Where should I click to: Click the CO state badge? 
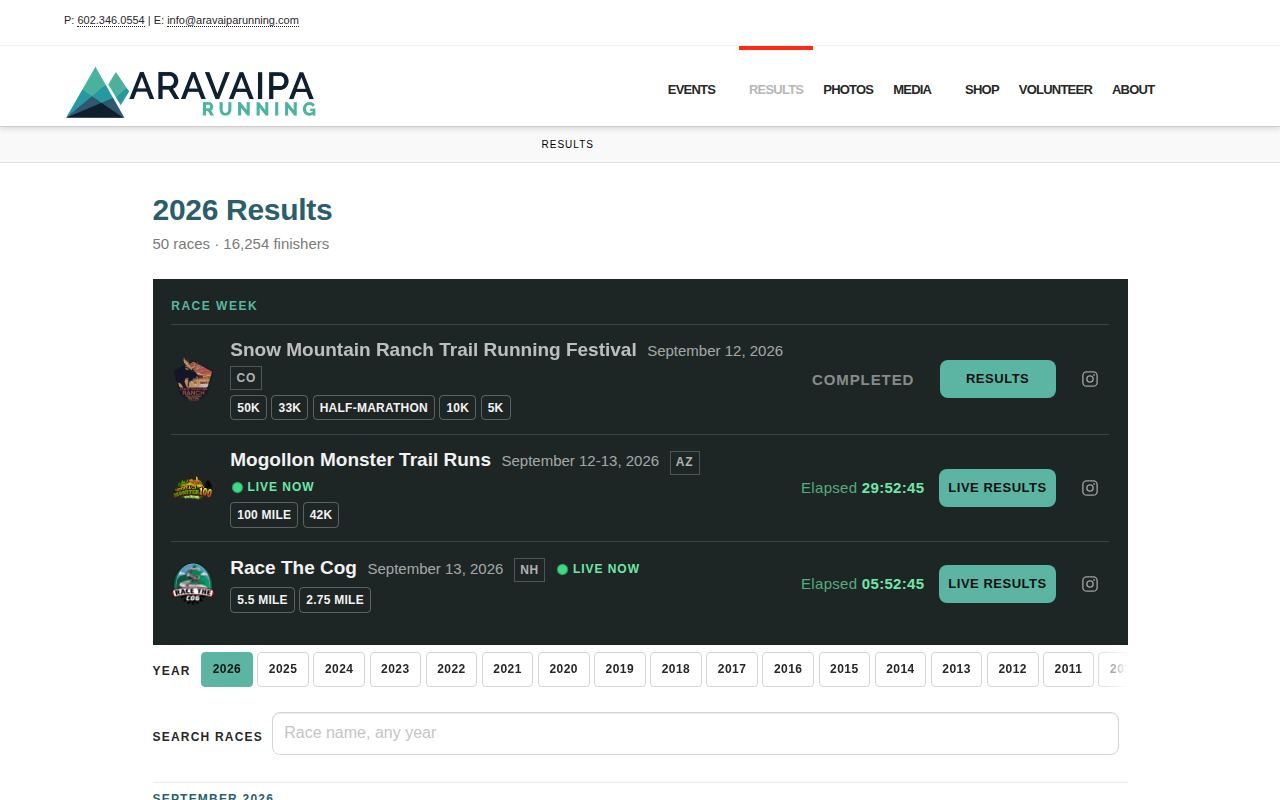pyautogui.click(x=246, y=378)
